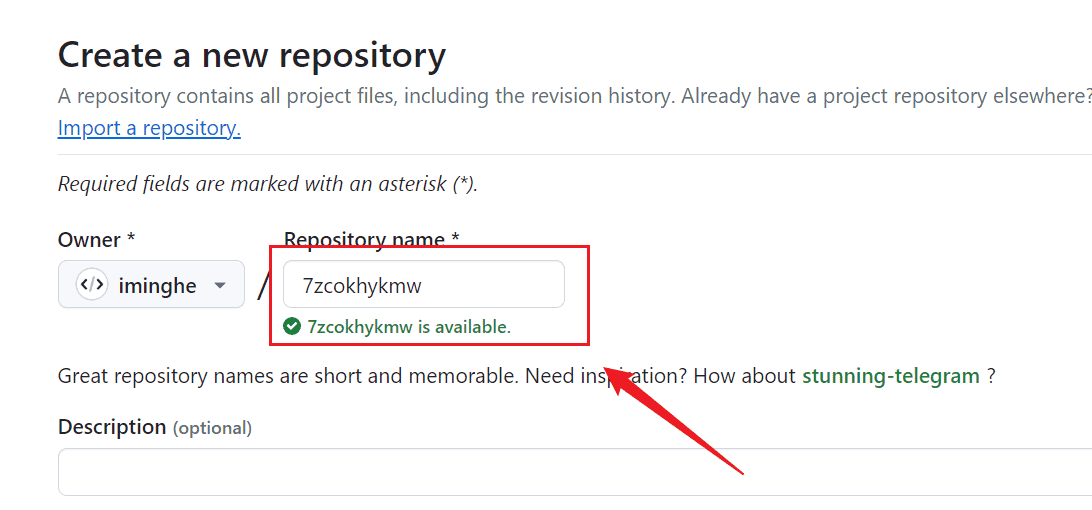Click the 'Required fields are marked' note
The height and width of the screenshot is (510, 1092).
(x=267, y=184)
